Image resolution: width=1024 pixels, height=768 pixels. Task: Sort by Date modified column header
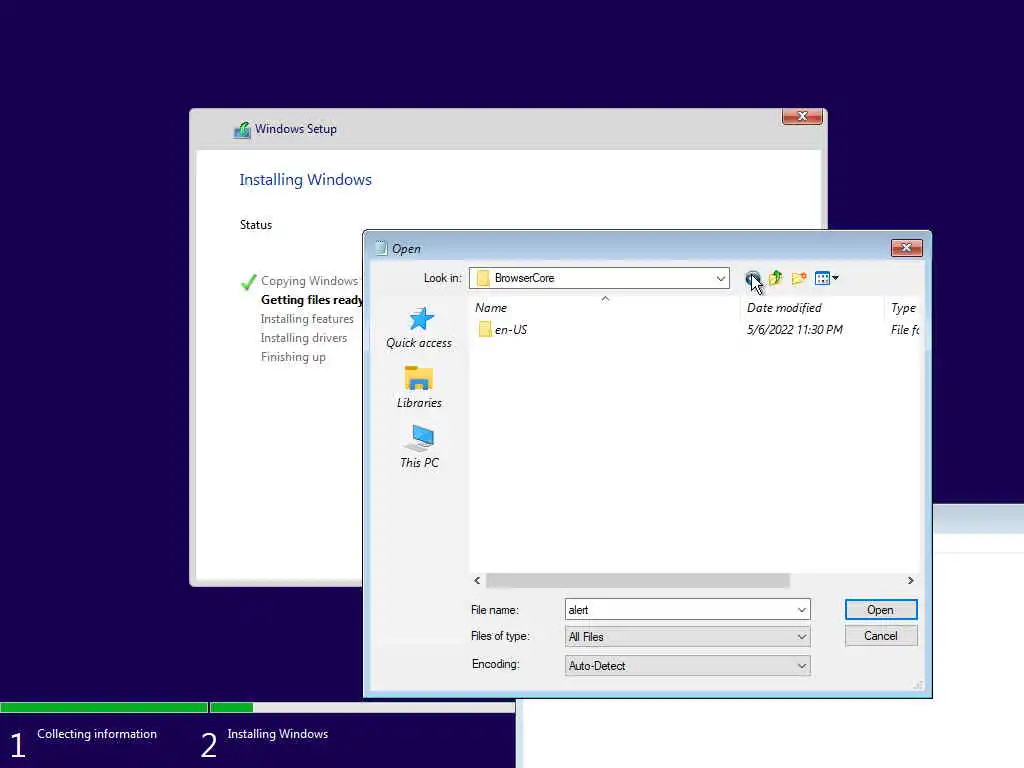click(x=813, y=308)
